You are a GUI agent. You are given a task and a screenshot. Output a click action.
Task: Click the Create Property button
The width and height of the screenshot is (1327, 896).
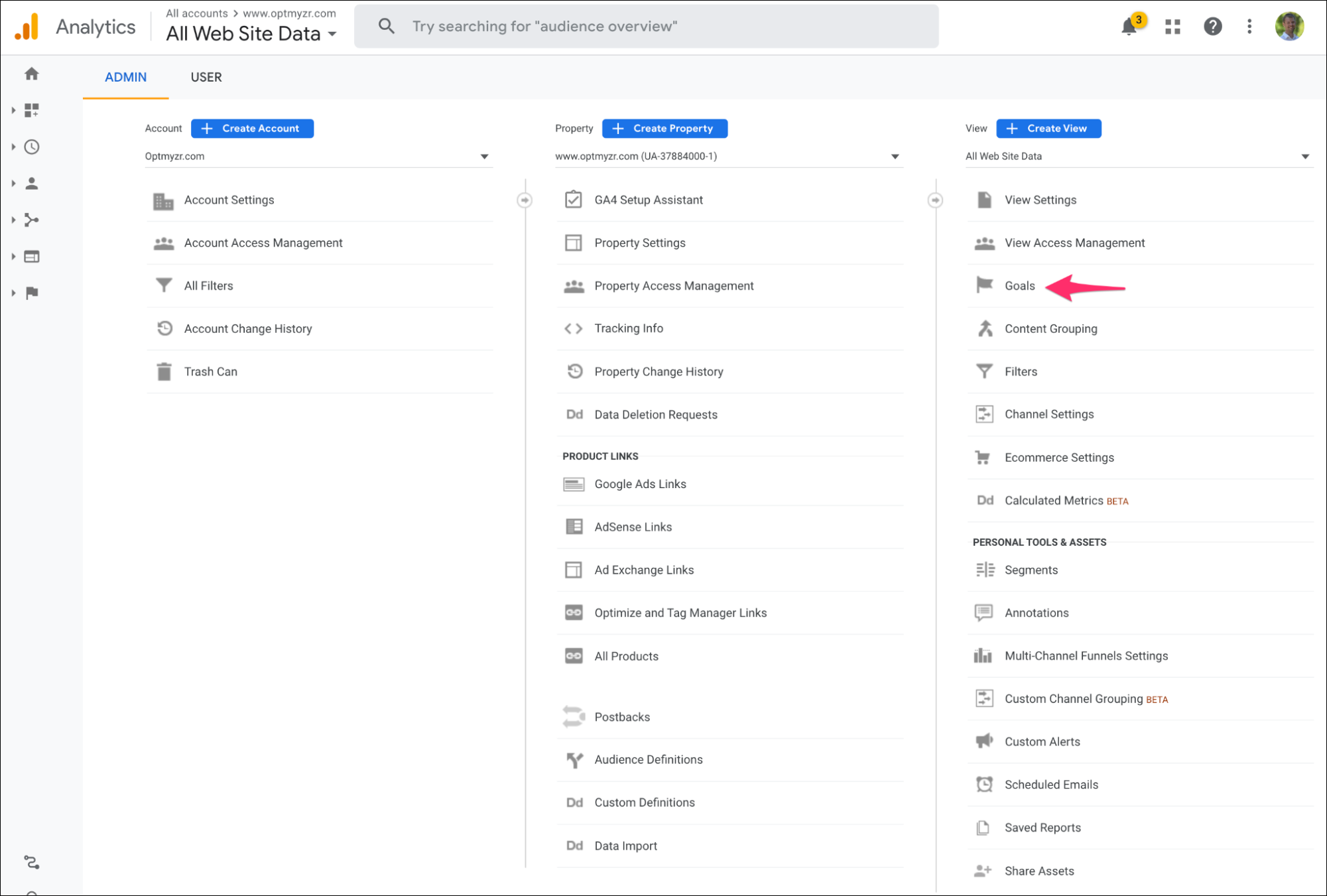664,128
